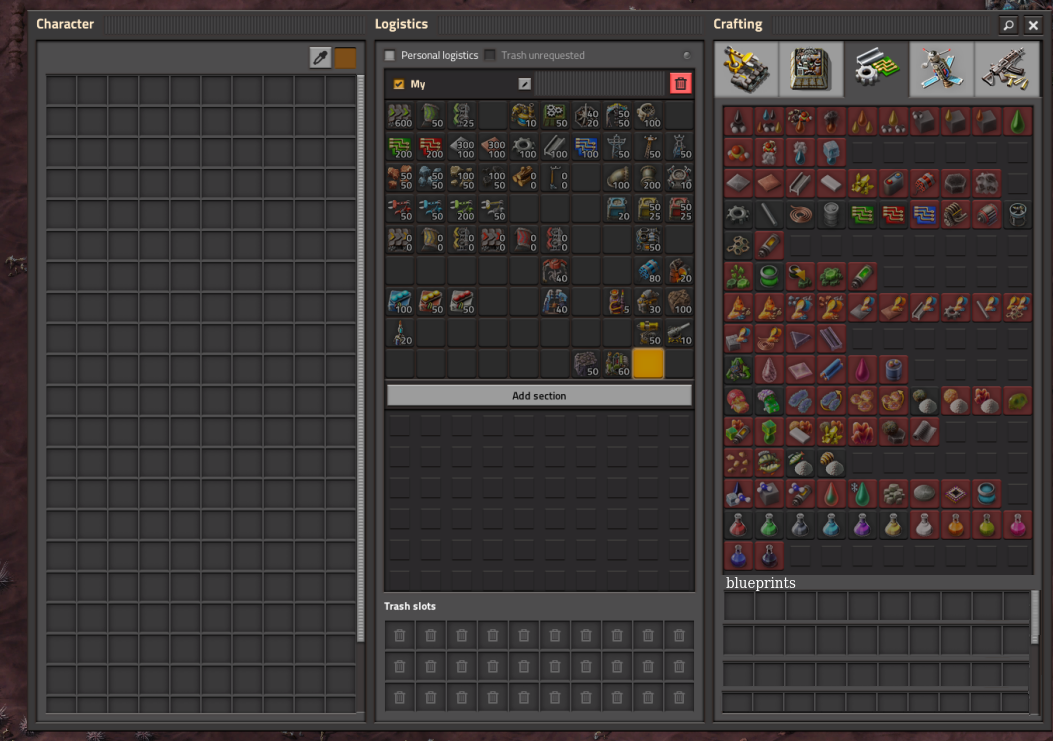The height and width of the screenshot is (741, 1053).
Task: Click the repair pack request of 80
Action: (648, 271)
